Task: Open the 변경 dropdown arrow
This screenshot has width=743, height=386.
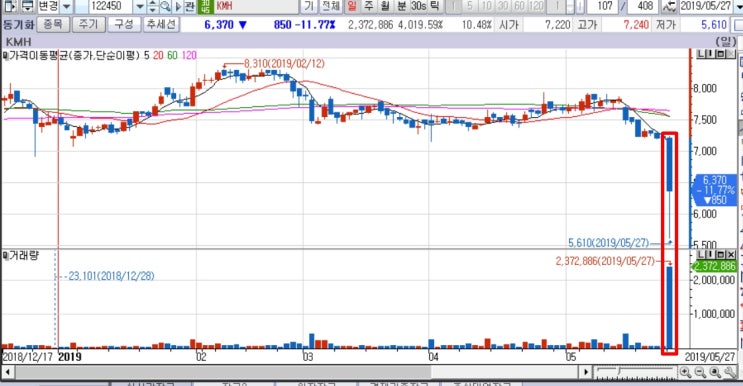Action: click(66, 6)
